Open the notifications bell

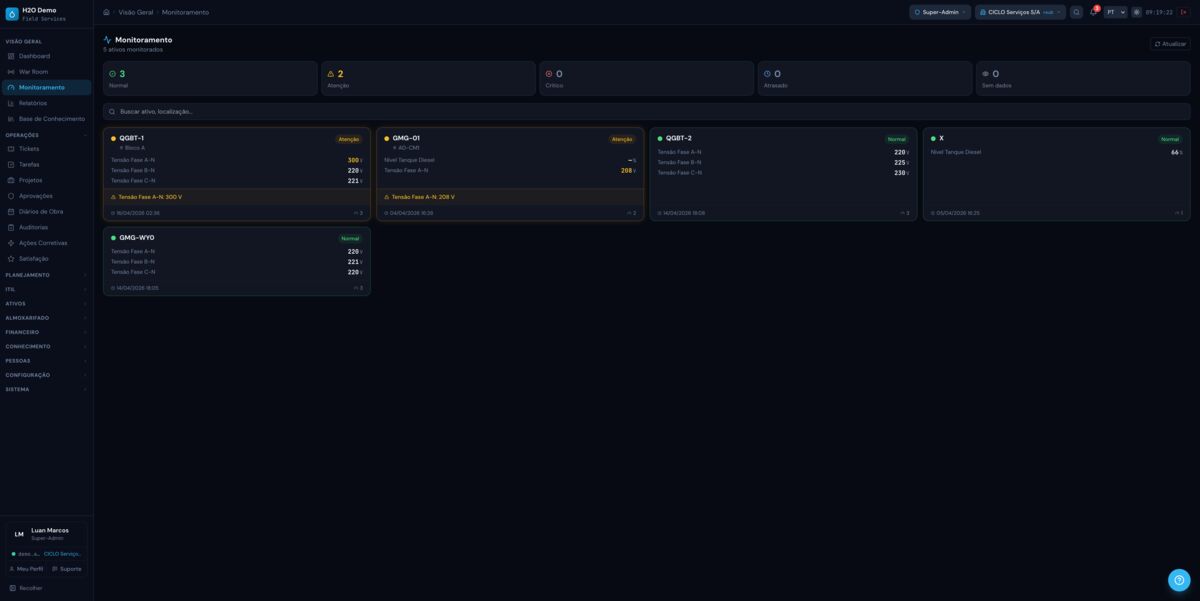pyautogui.click(x=1093, y=12)
